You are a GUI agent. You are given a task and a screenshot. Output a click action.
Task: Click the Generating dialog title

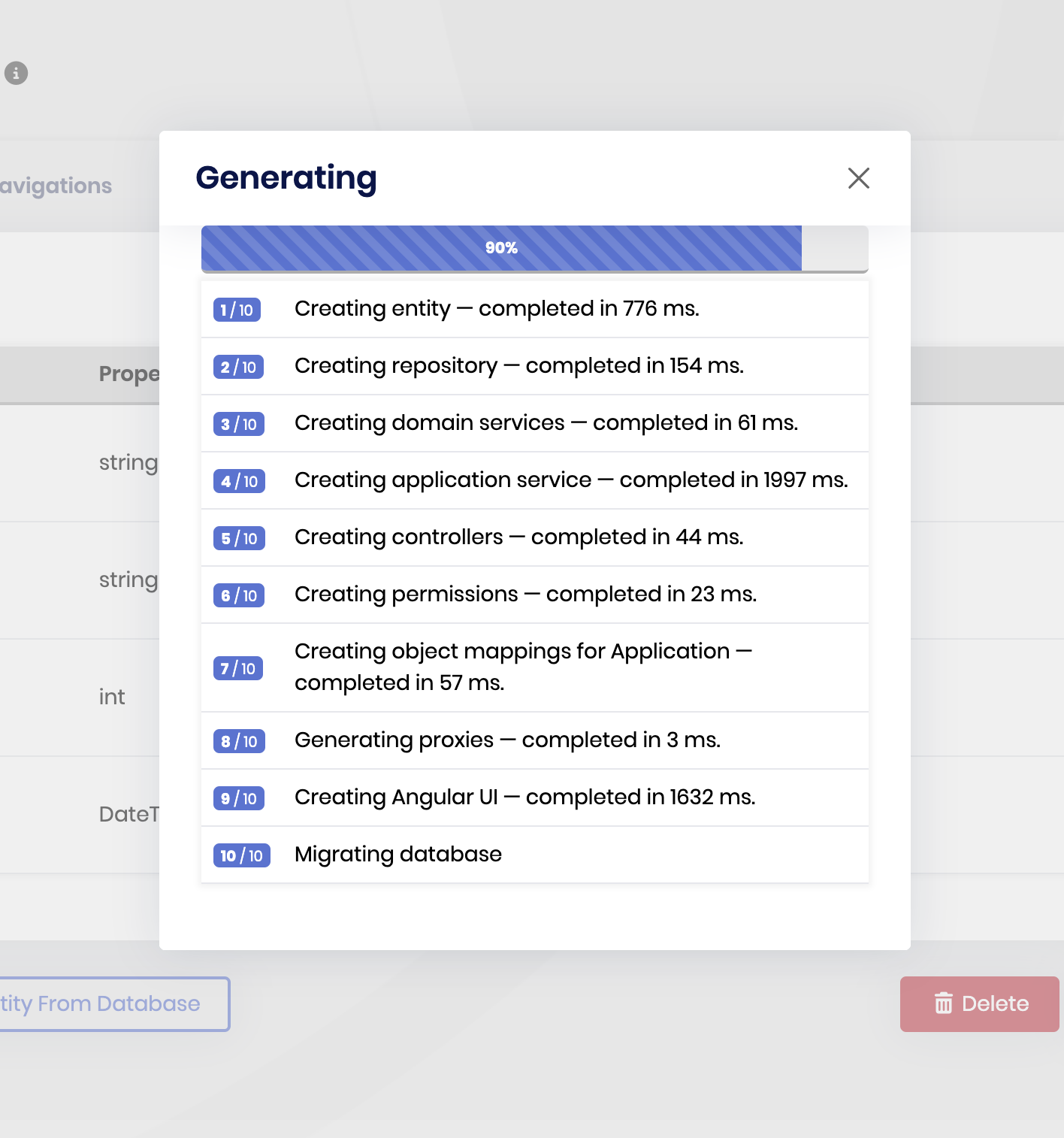coord(286,178)
